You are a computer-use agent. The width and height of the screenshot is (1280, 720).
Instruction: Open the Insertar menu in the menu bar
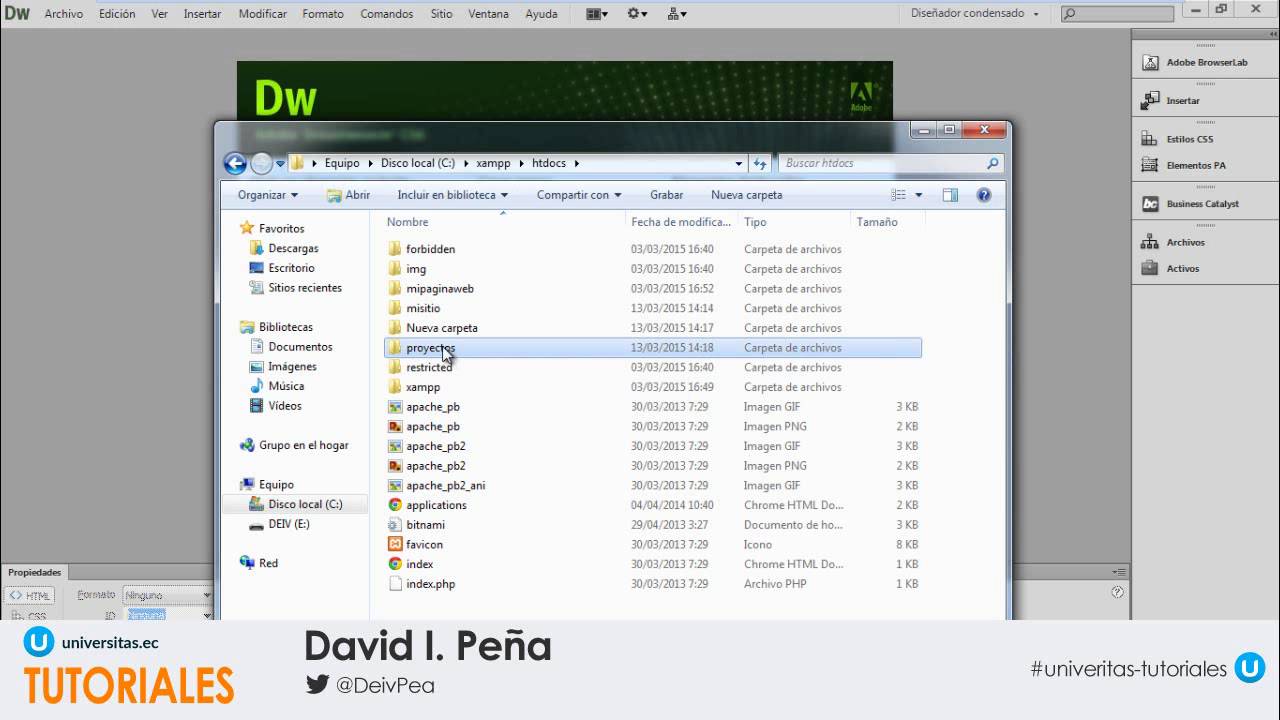203,14
